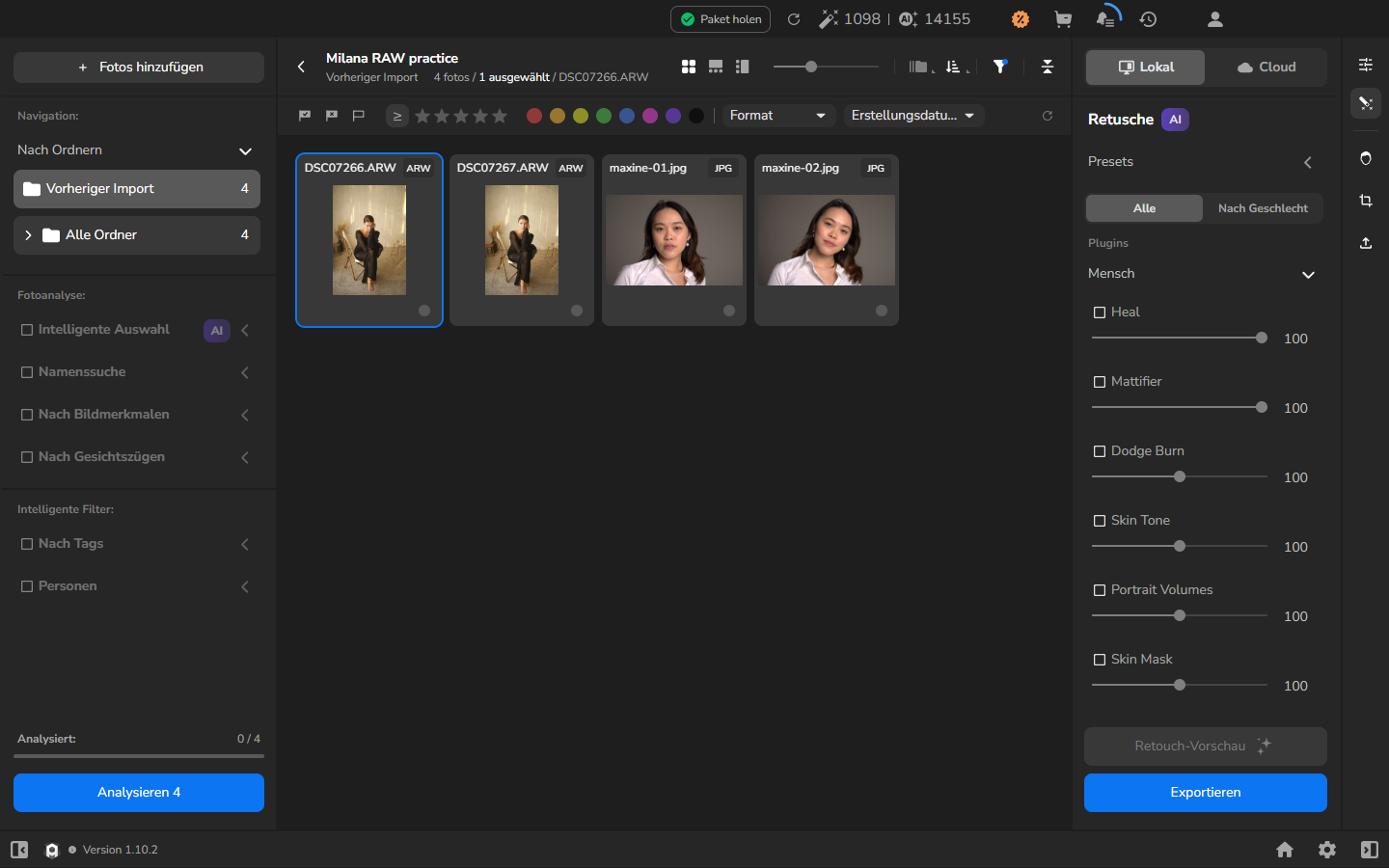
Task: Select the Nach Geschlecht tab
Action: (x=1263, y=208)
